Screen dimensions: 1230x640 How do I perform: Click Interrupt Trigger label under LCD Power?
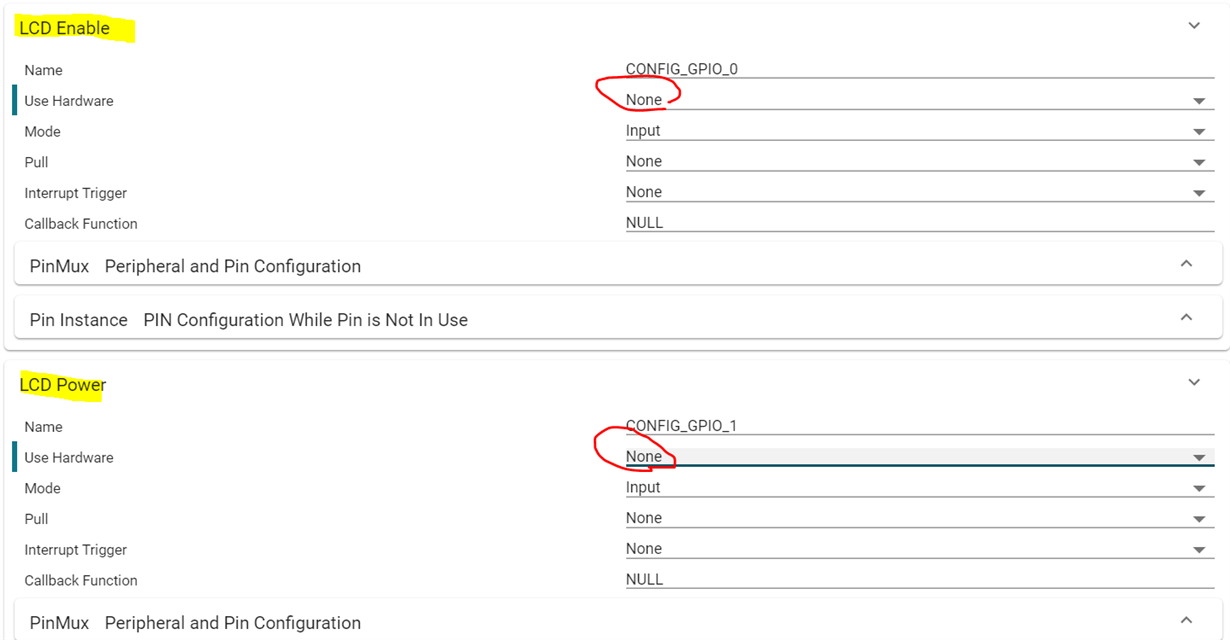pyautogui.click(x=76, y=550)
